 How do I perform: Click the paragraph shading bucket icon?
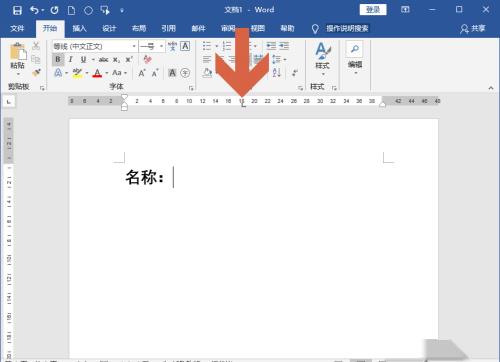point(207,72)
